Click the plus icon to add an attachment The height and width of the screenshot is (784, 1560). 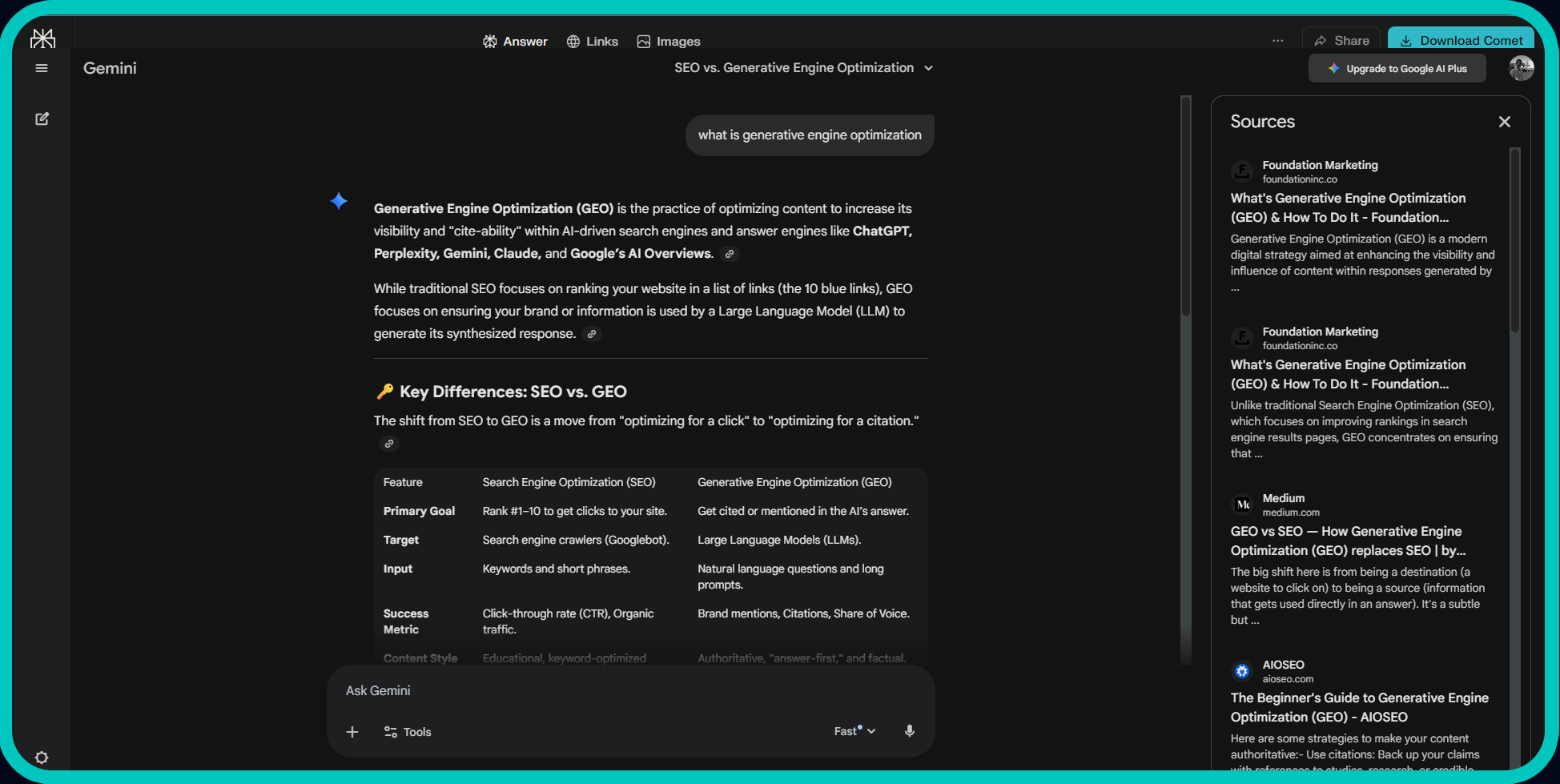click(x=352, y=731)
